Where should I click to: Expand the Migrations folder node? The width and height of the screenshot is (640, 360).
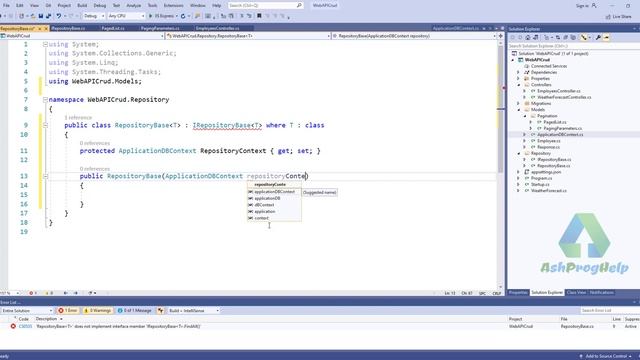pos(519,104)
